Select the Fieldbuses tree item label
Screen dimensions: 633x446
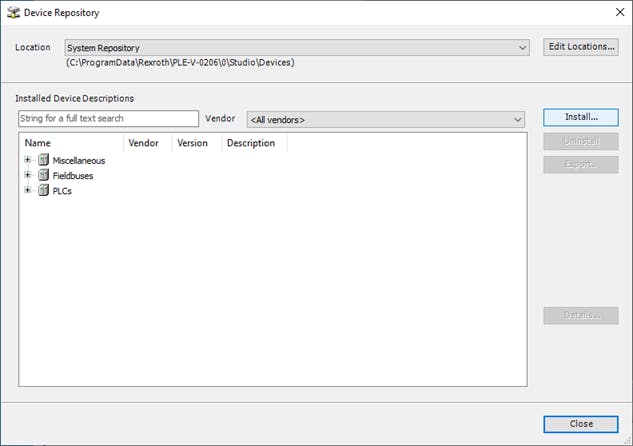point(73,175)
